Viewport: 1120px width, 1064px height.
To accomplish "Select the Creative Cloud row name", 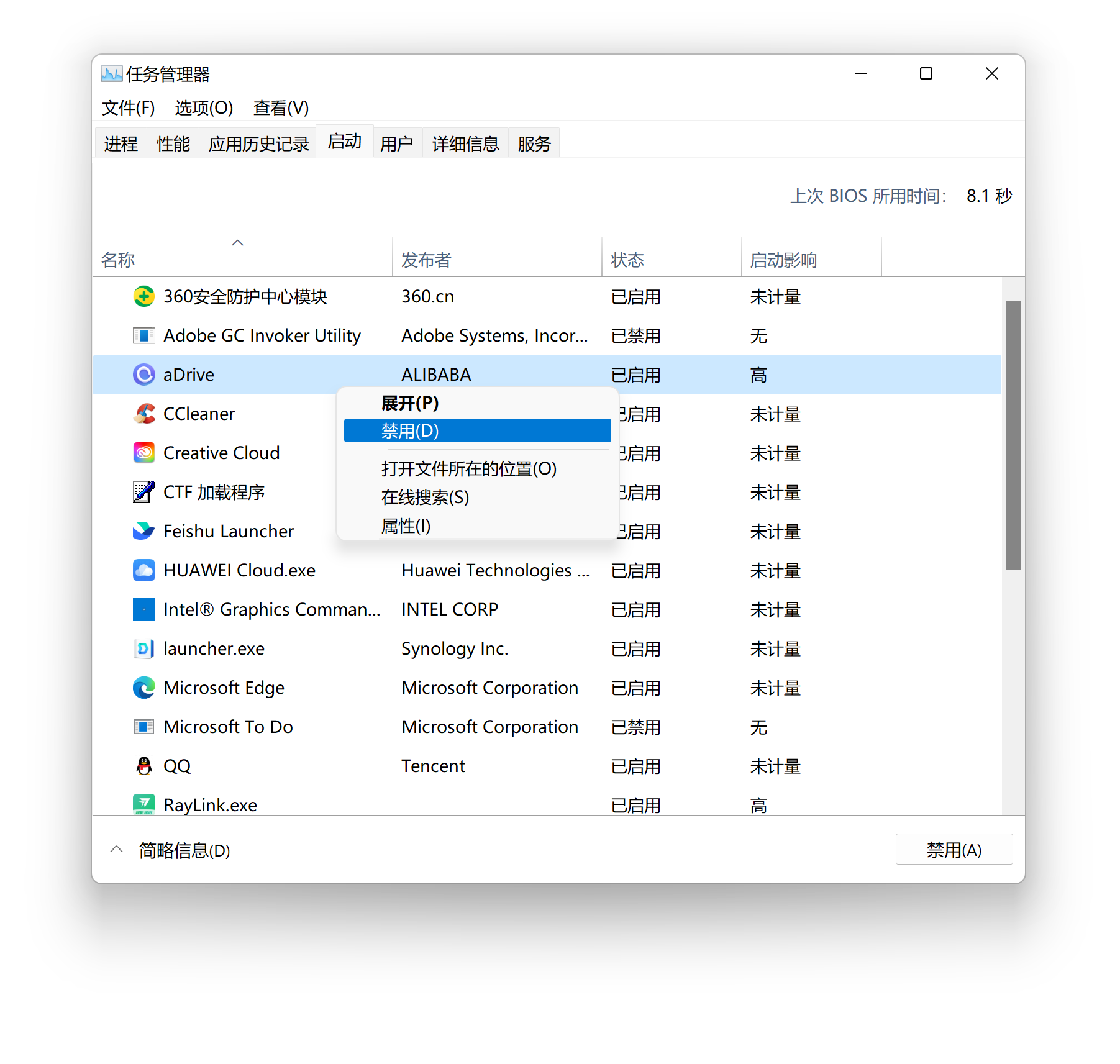I will pyautogui.click(x=222, y=453).
